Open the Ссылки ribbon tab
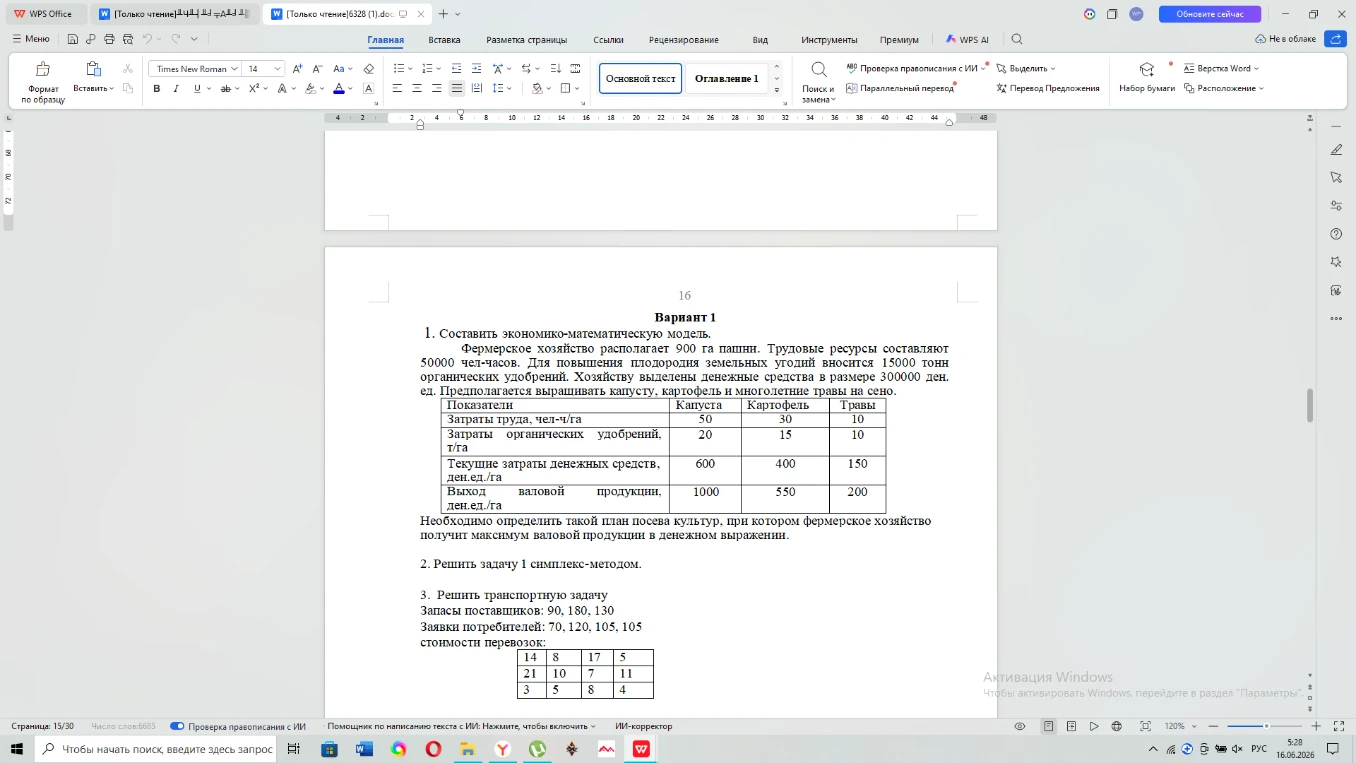 pyautogui.click(x=608, y=40)
